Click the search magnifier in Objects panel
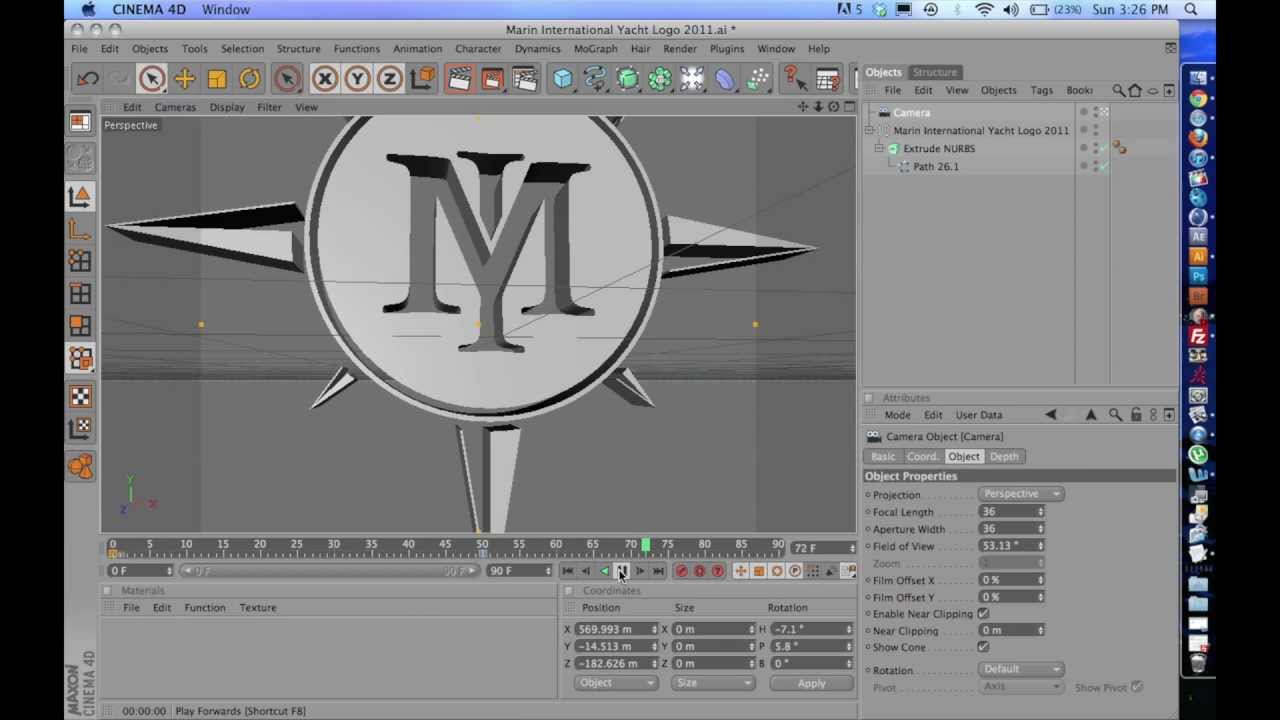1280x720 pixels. coord(1119,90)
